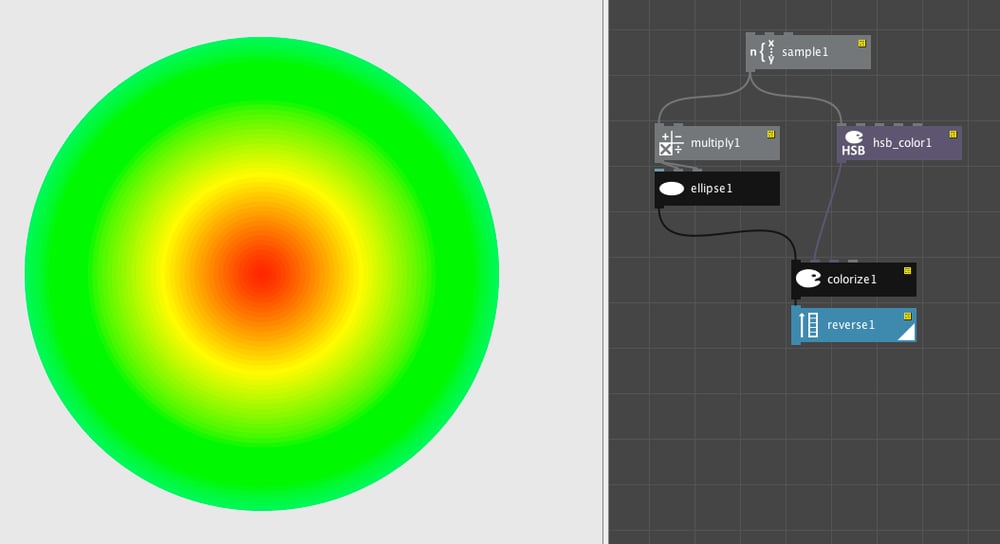Click the multiply1 node's math operators icon

pyautogui.click(x=671, y=143)
